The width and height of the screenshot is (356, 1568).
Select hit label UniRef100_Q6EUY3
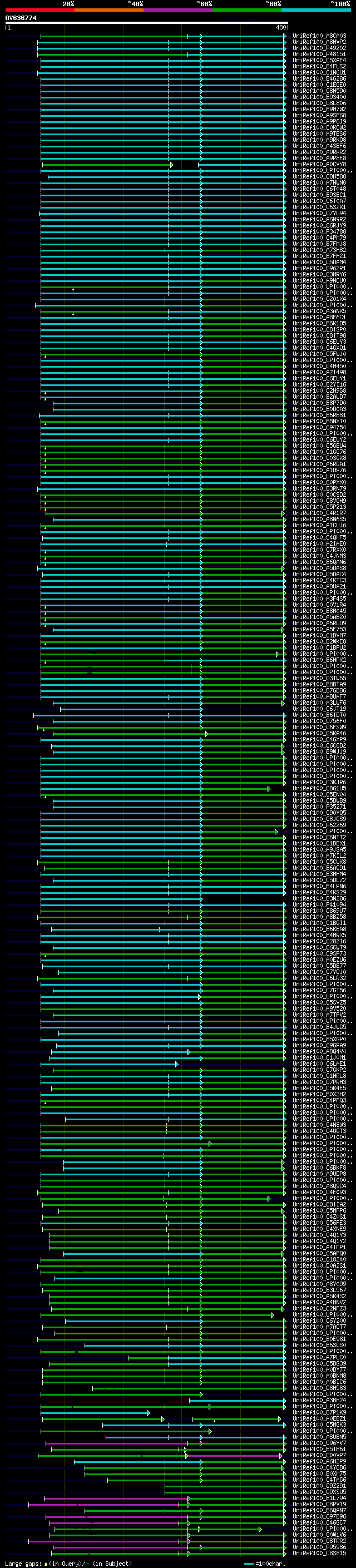(319, 342)
